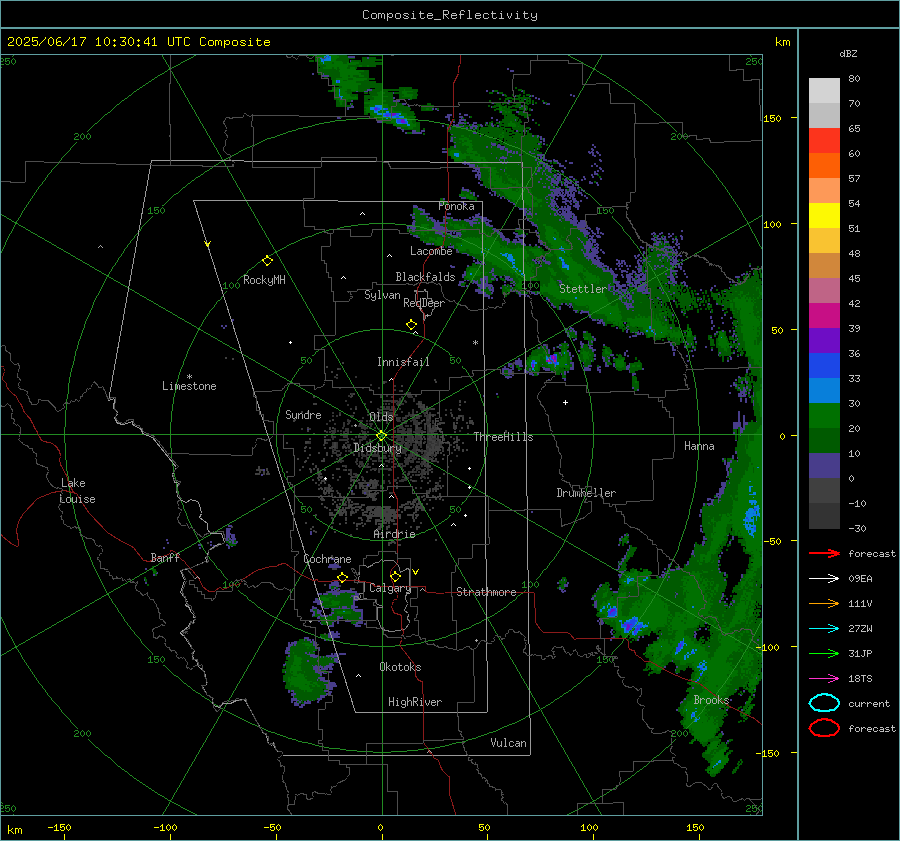The image size is (900, 841).
Task: Select the bright green swatch below 30 dBZ
Action: pyautogui.click(x=824, y=416)
